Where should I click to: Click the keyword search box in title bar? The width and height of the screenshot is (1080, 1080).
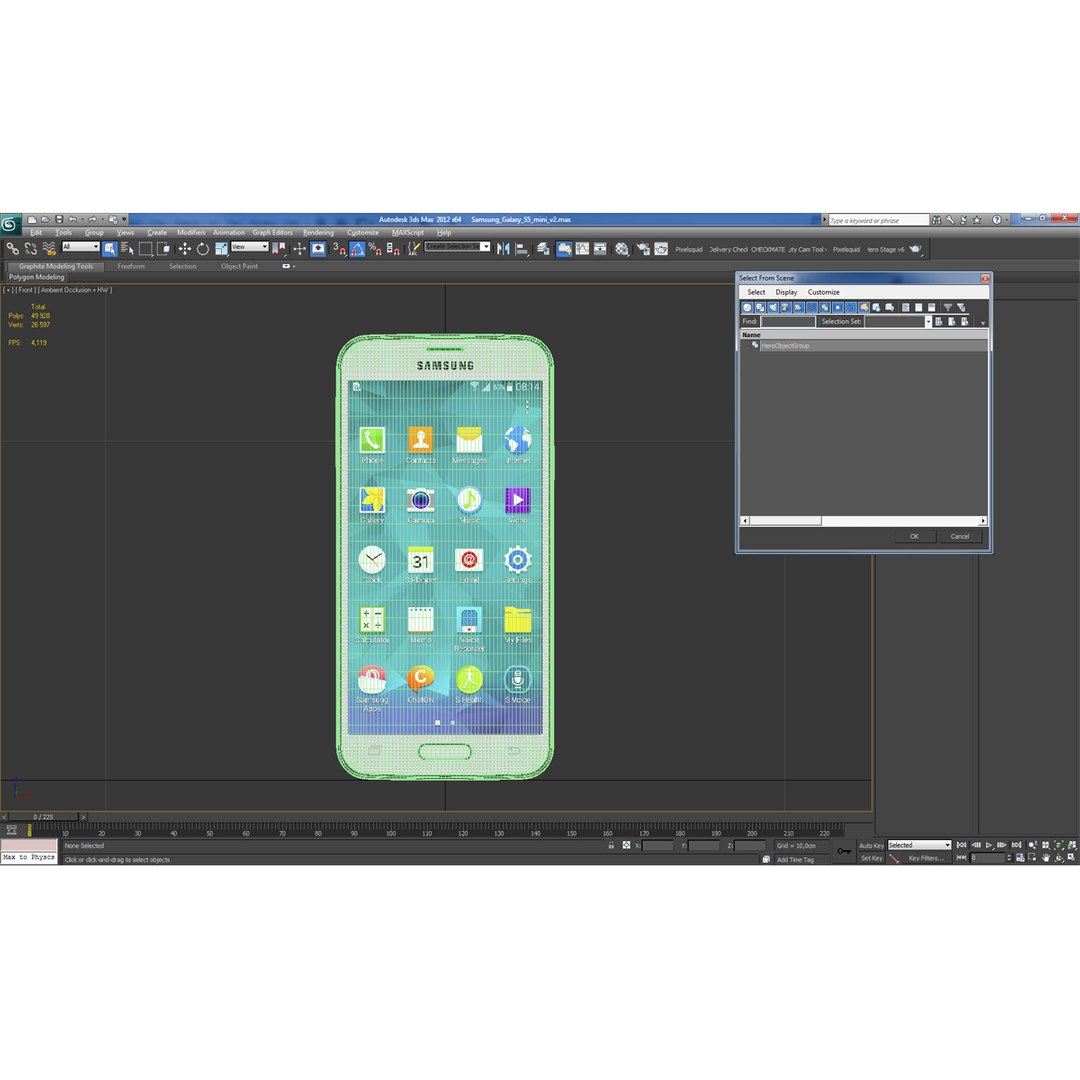click(x=879, y=220)
